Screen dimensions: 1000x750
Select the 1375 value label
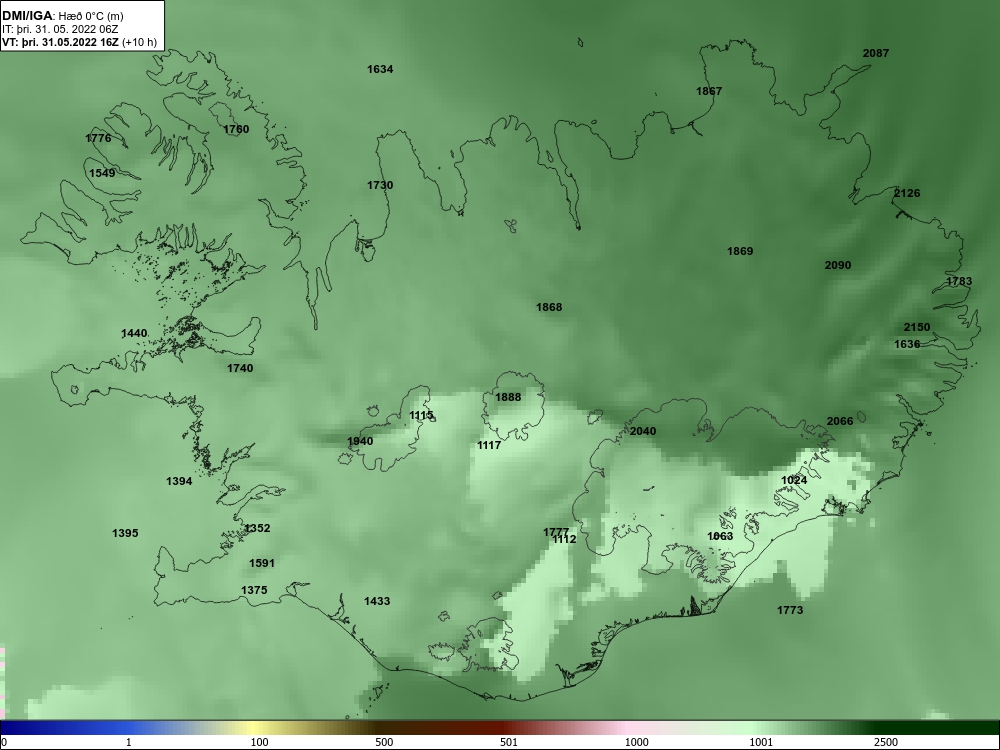pos(254,591)
